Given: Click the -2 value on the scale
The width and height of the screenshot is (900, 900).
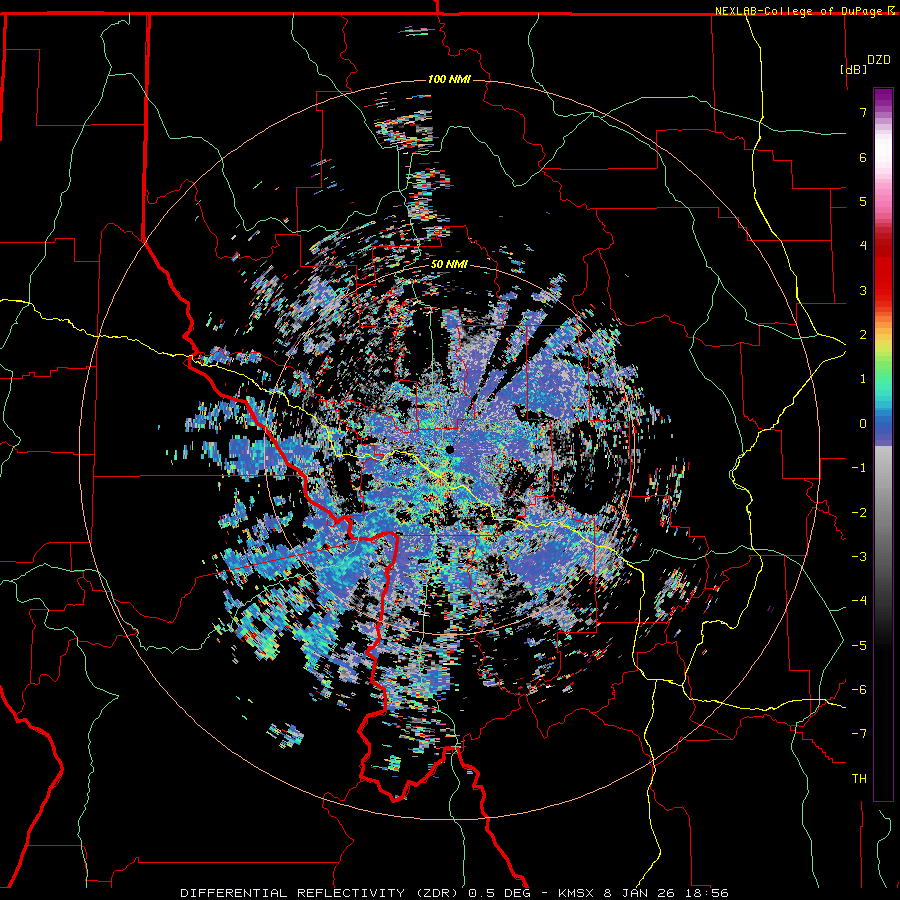Looking at the screenshot, I should (x=859, y=513).
